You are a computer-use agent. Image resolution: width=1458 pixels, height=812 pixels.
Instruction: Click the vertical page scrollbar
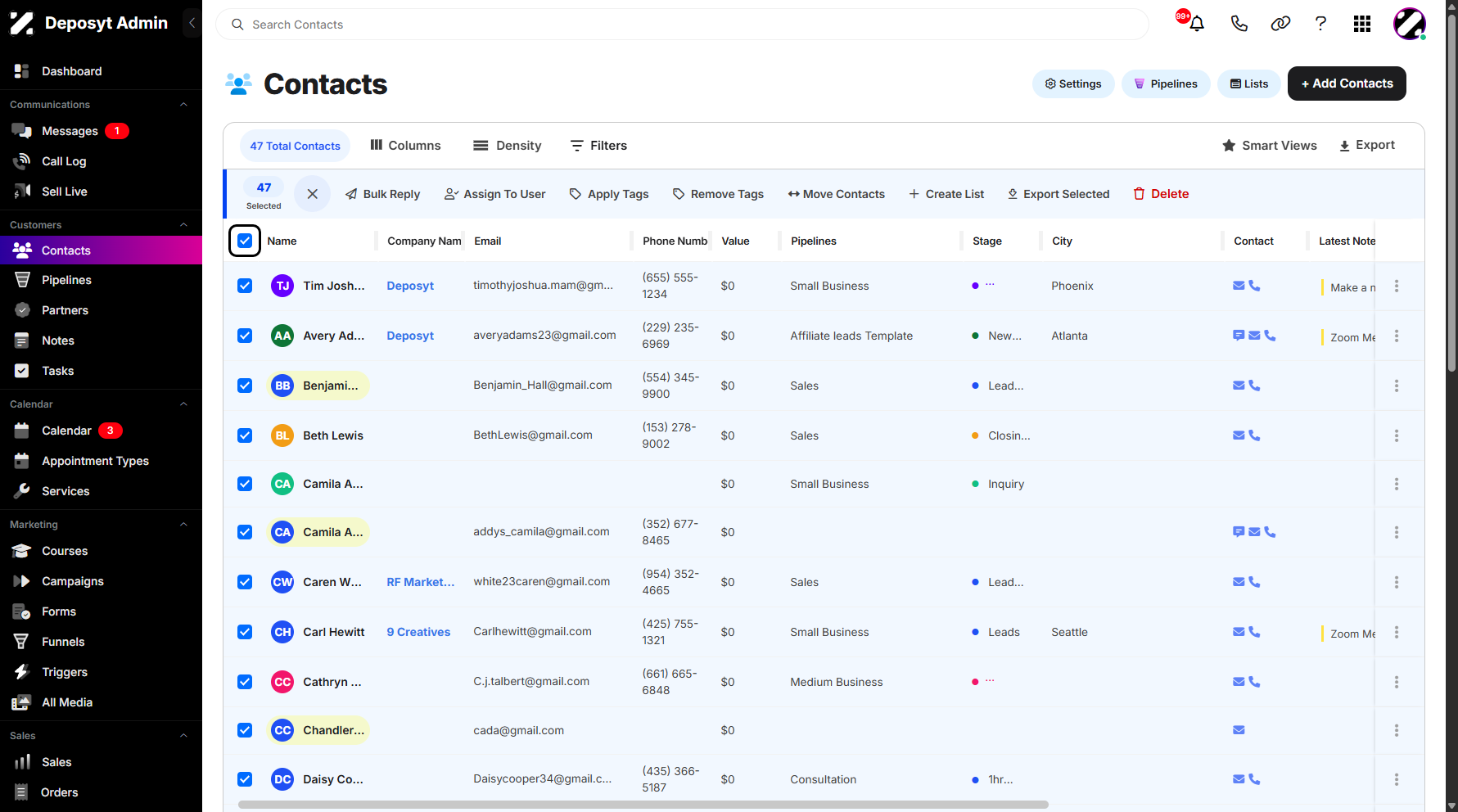point(1451,192)
